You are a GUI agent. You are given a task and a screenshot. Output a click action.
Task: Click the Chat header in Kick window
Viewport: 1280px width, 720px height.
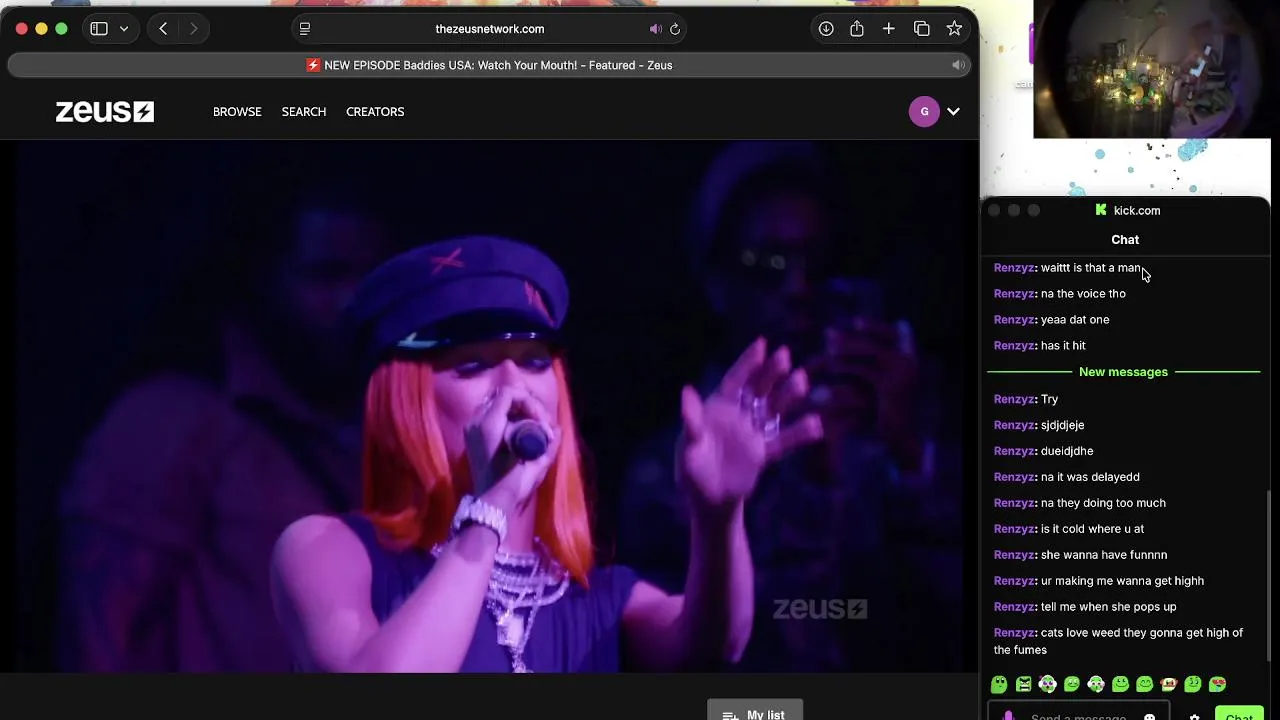click(1125, 240)
